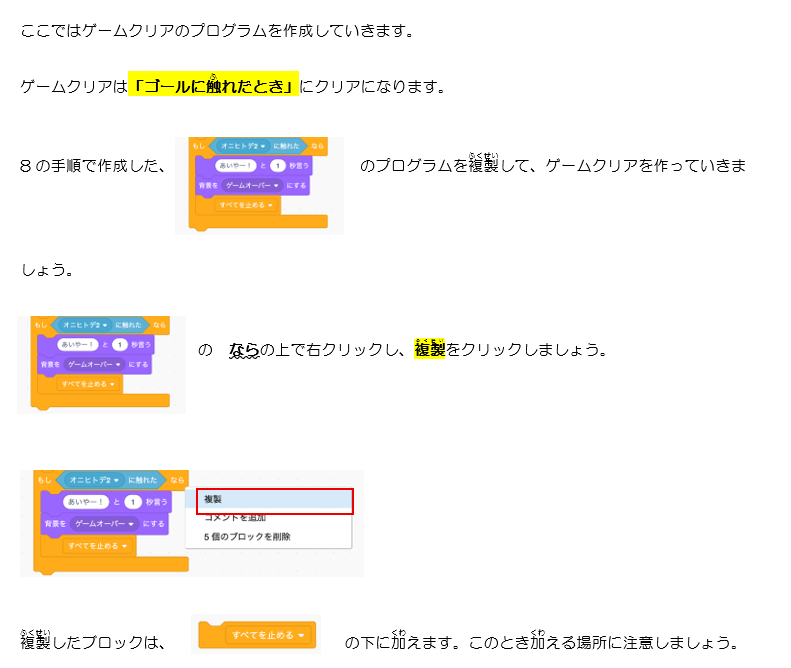The width and height of the screenshot is (791, 668).
Task: Click なら label on block before のならの上で
Action: 158,325
